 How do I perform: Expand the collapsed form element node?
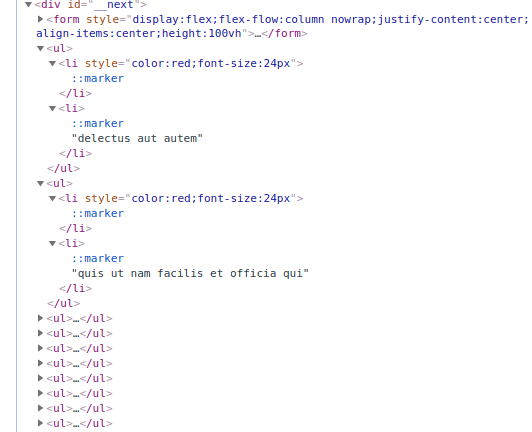[x=40, y=19]
